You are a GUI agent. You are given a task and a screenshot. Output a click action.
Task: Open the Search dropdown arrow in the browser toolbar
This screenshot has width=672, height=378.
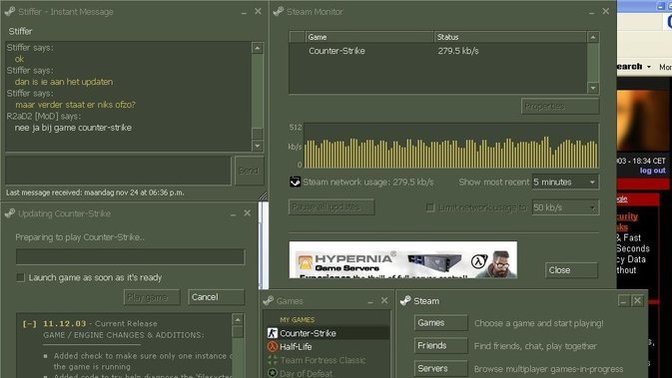coord(649,67)
